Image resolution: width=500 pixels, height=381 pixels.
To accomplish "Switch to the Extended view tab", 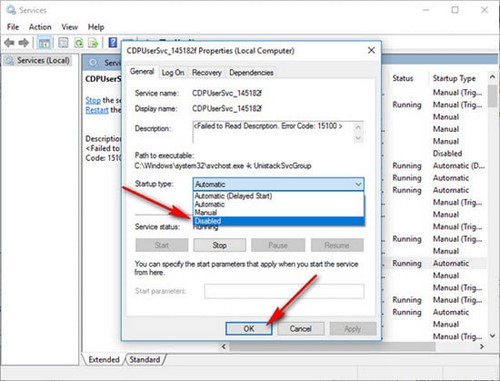I will tap(104, 360).
